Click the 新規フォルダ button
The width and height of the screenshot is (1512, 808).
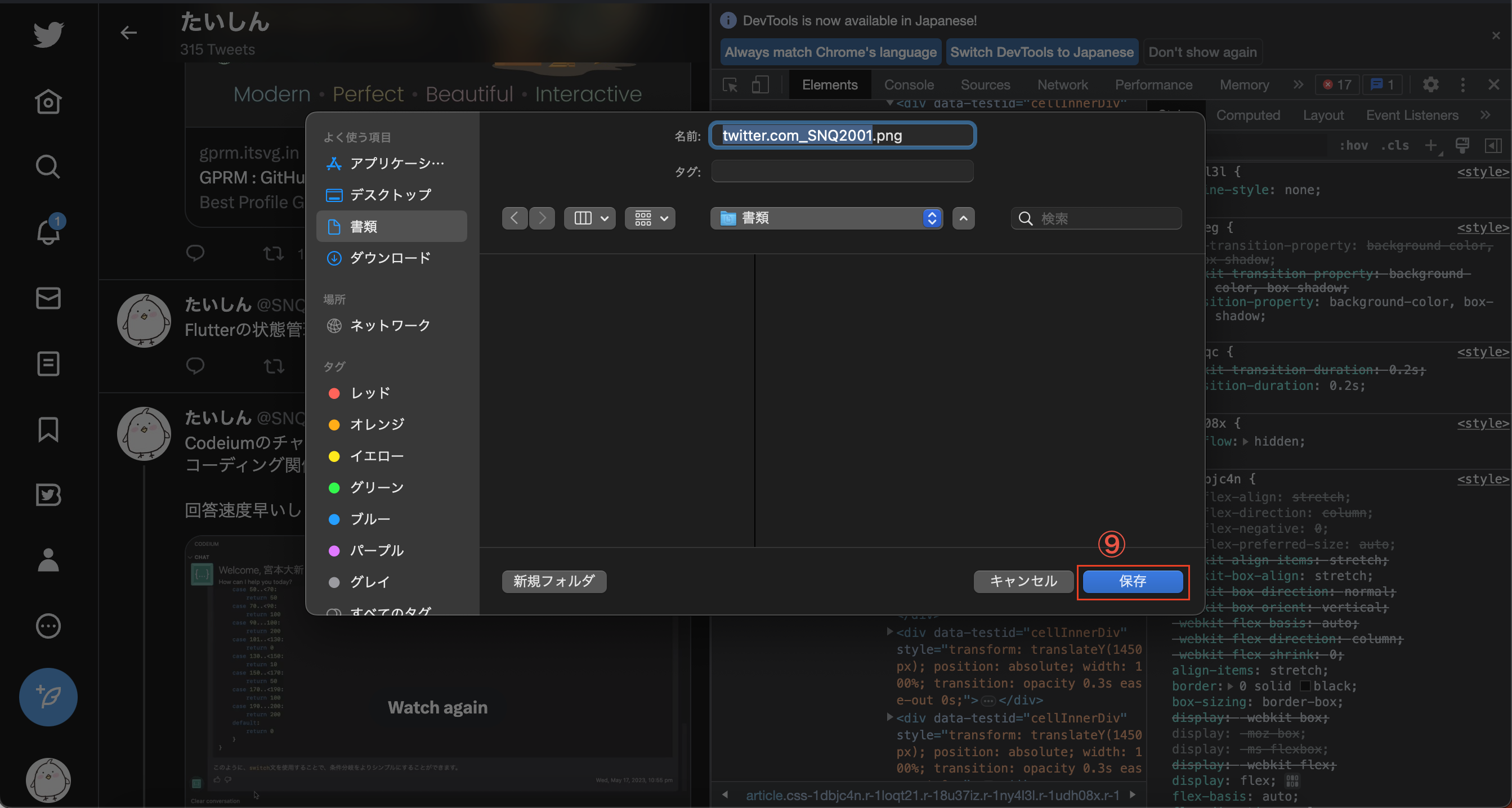(554, 581)
